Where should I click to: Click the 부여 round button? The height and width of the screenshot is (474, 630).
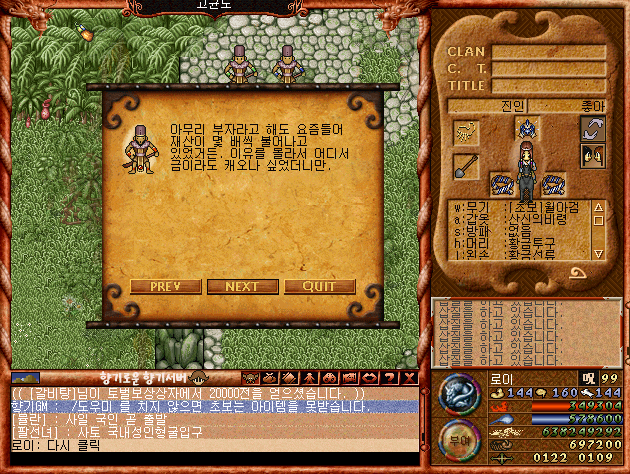click(x=460, y=440)
